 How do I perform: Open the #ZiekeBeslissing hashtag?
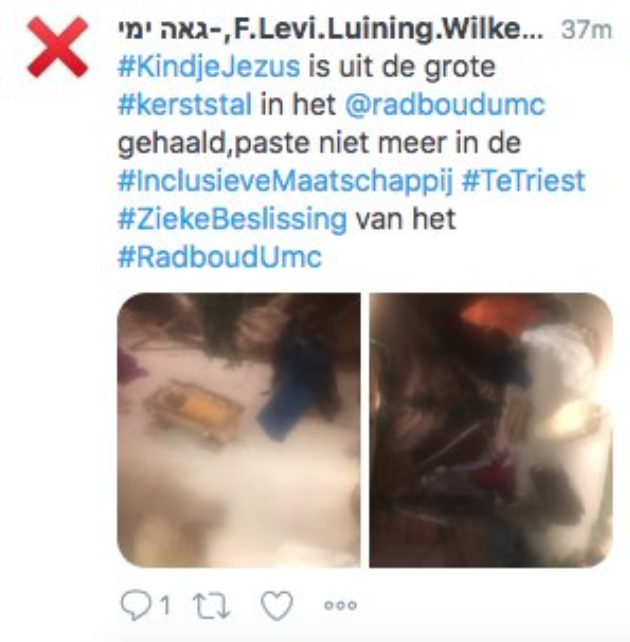(x=233, y=219)
